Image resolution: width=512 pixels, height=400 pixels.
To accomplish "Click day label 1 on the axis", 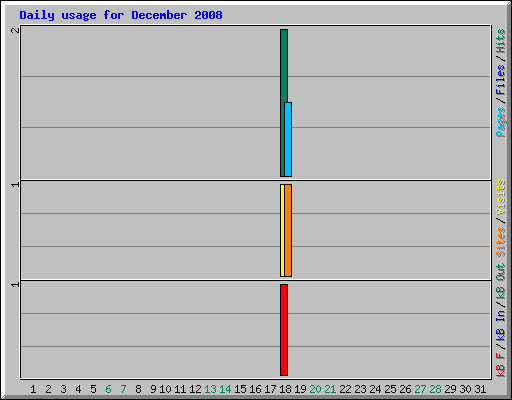I will point(33,389).
